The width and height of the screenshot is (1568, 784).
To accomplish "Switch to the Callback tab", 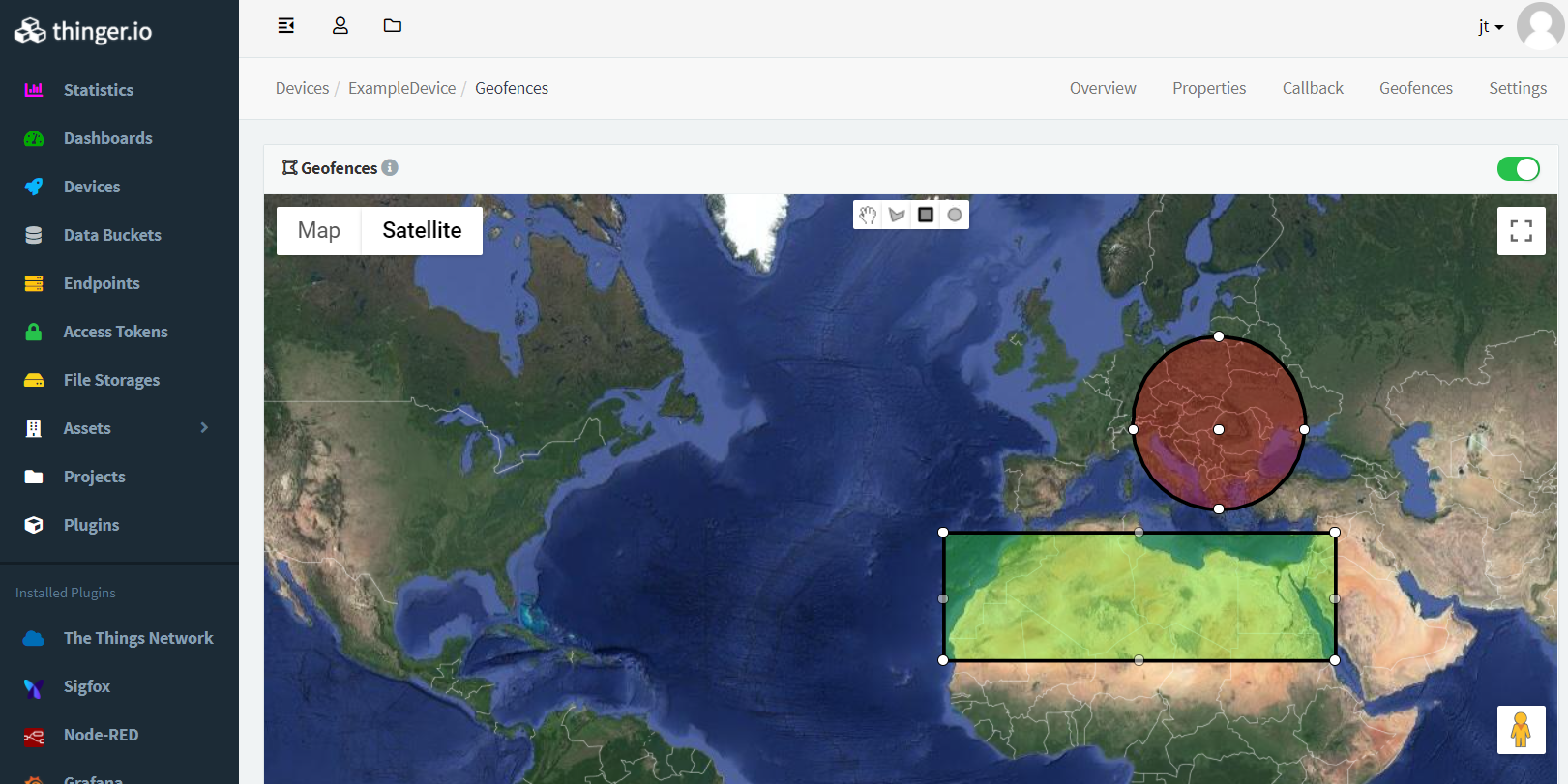I will pos(1313,88).
